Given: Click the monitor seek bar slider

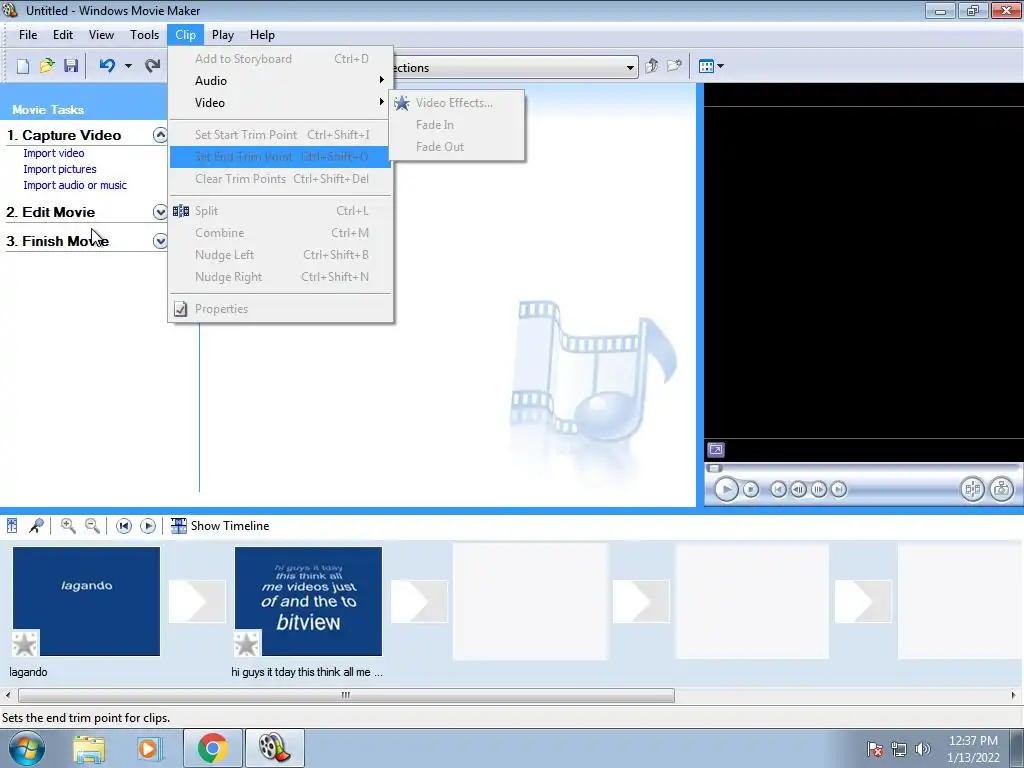Looking at the screenshot, I should pos(714,468).
